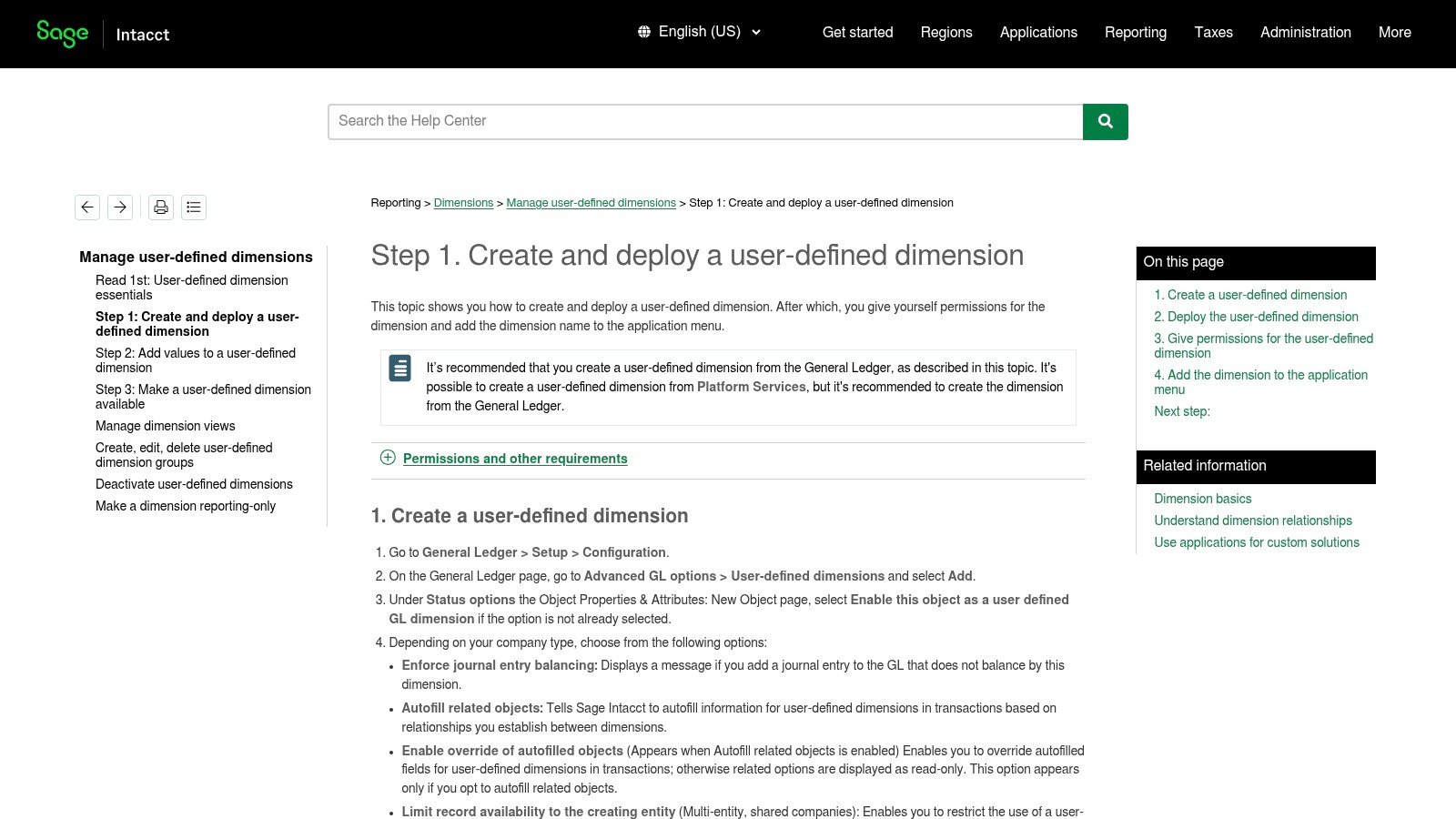Select Step 1: Create and deploy sidebar item
Screen dimensions: 1456x819
(197, 324)
